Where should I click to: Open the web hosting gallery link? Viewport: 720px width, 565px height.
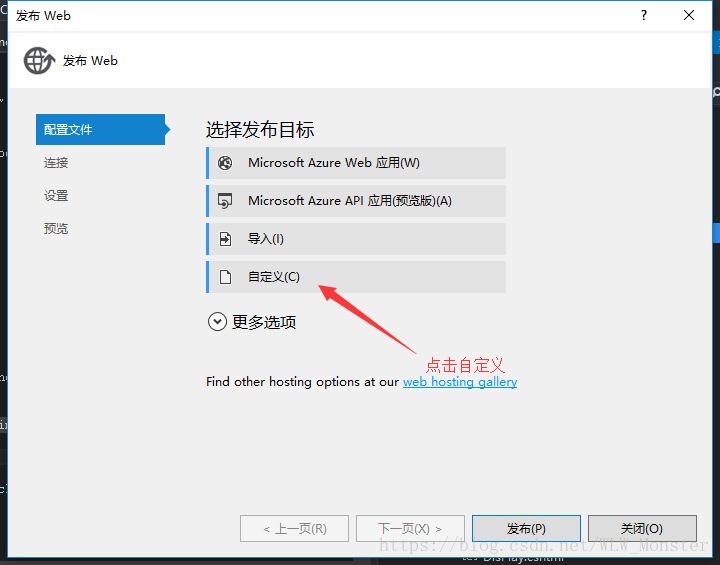click(x=460, y=382)
